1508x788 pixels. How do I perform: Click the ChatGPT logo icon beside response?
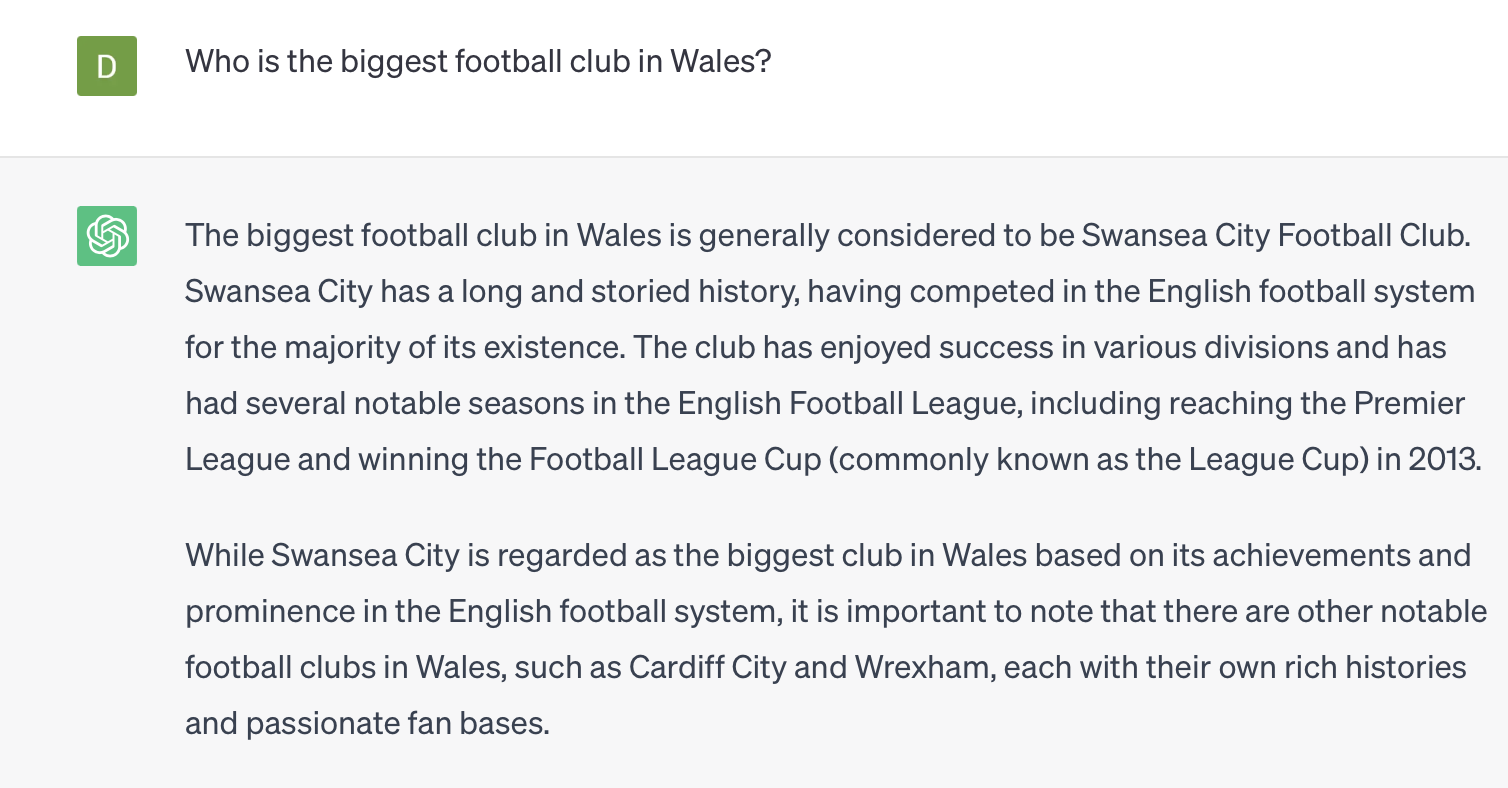tap(107, 236)
